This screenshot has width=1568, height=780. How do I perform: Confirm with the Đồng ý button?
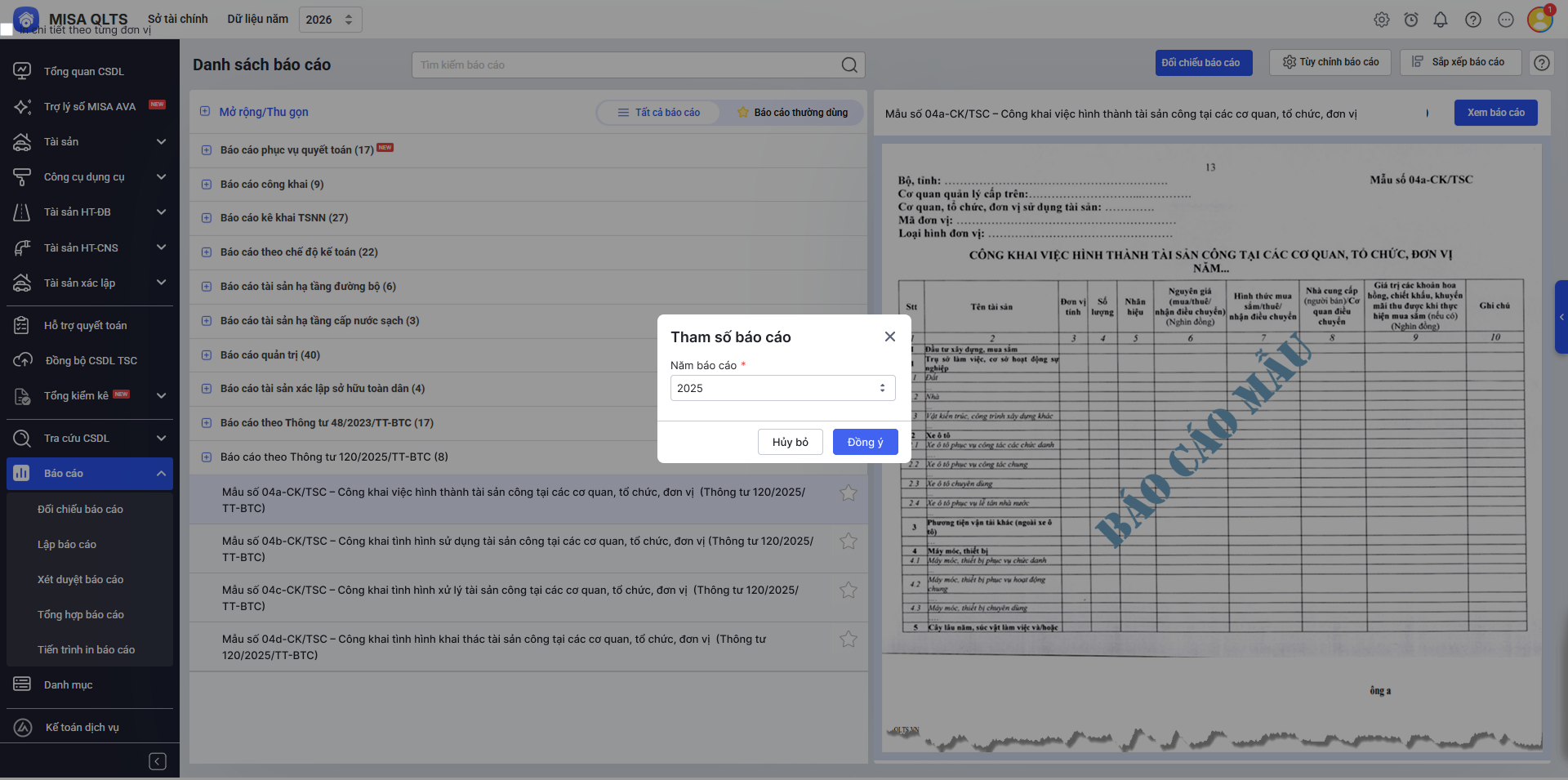(x=865, y=442)
